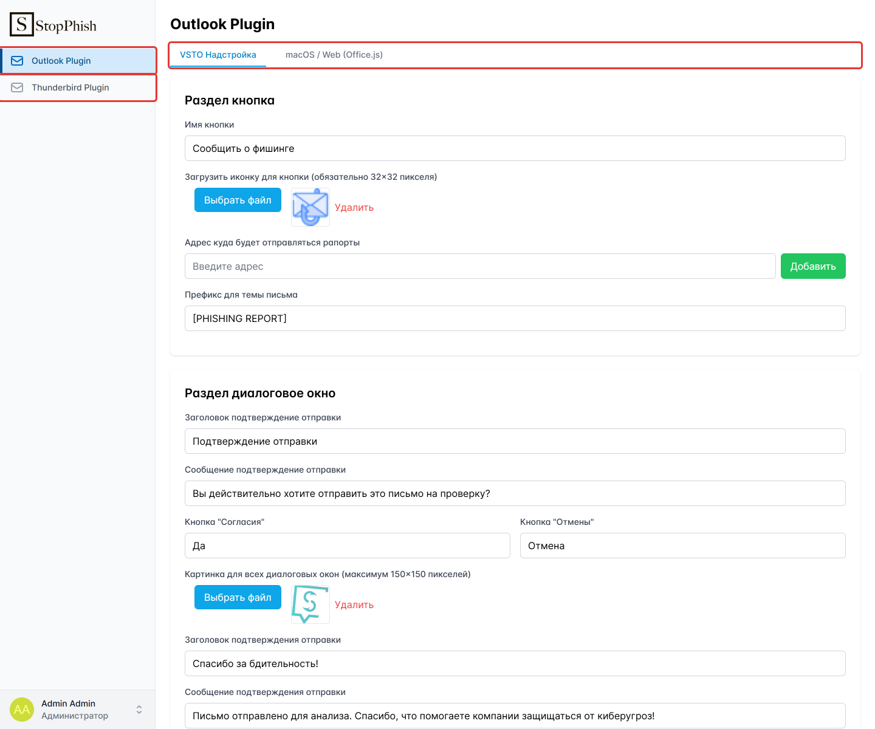This screenshot has width=875, height=729.
Task: Open Thunderbird Plugin in the sidebar
Action: [78, 88]
